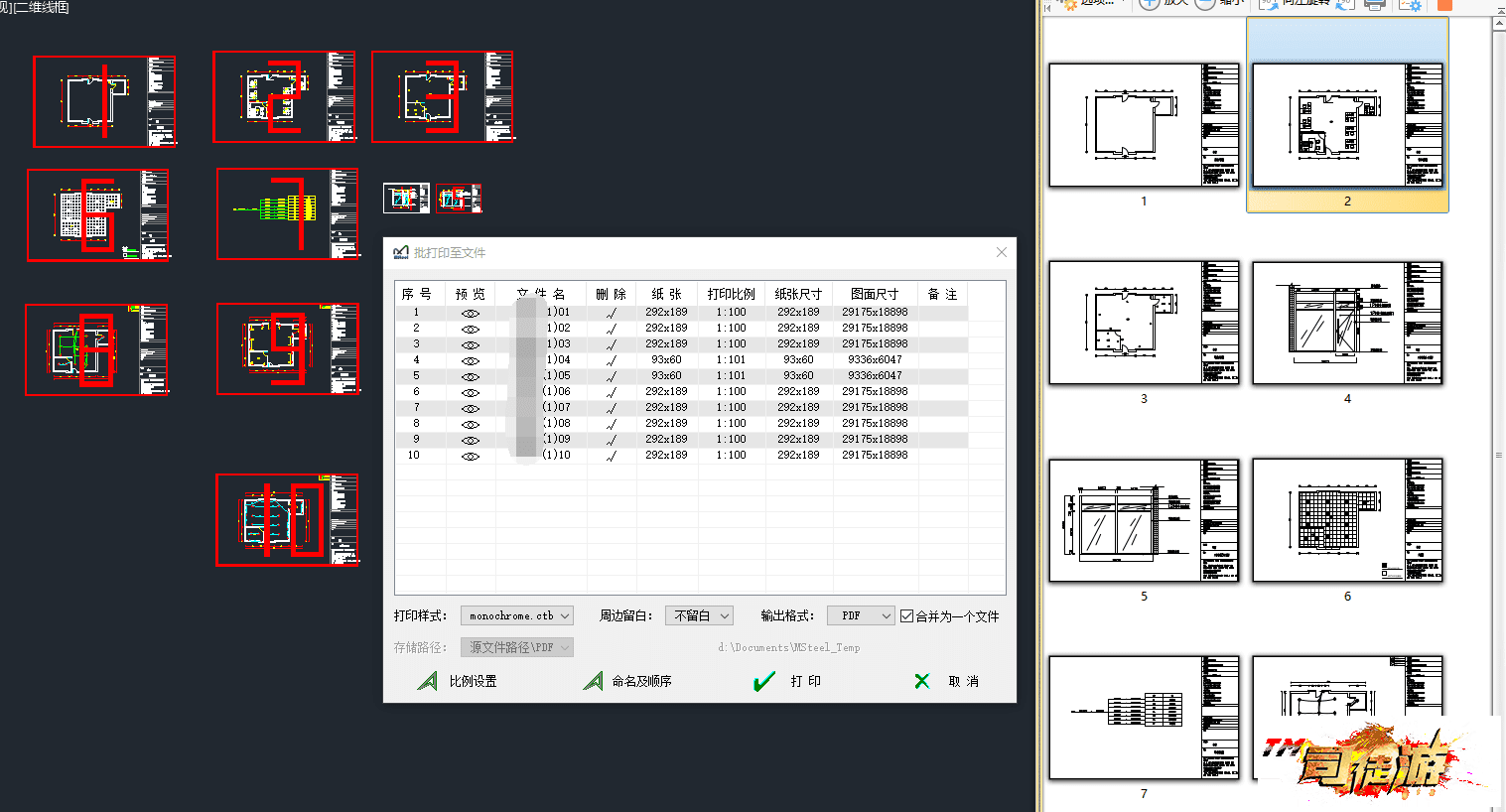Image resolution: width=1506 pixels, height=812 pixels.
Task: Click CAD drawing frame marked 3
Action: 442,96
